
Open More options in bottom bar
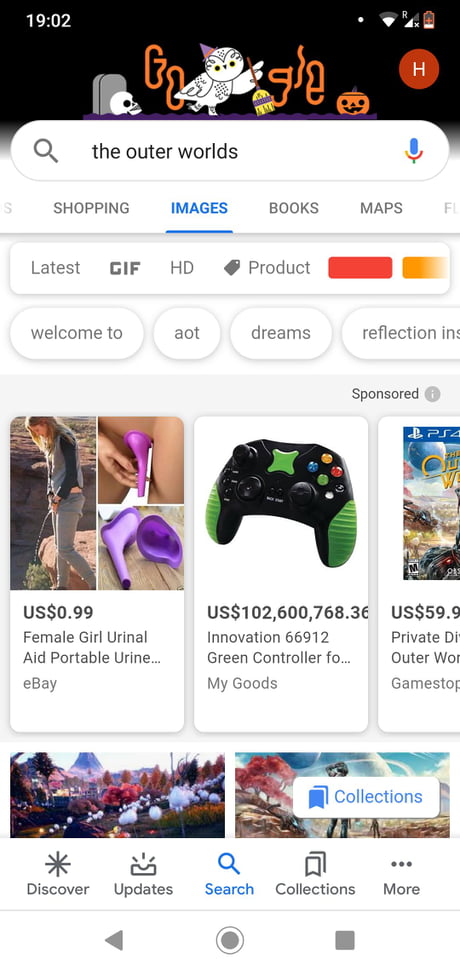[x=401, y=874]
